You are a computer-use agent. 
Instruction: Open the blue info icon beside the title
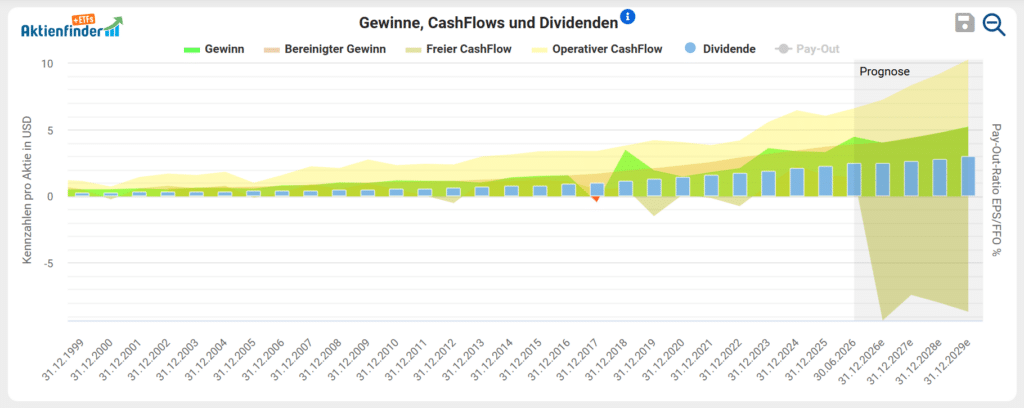coord(628,17)
